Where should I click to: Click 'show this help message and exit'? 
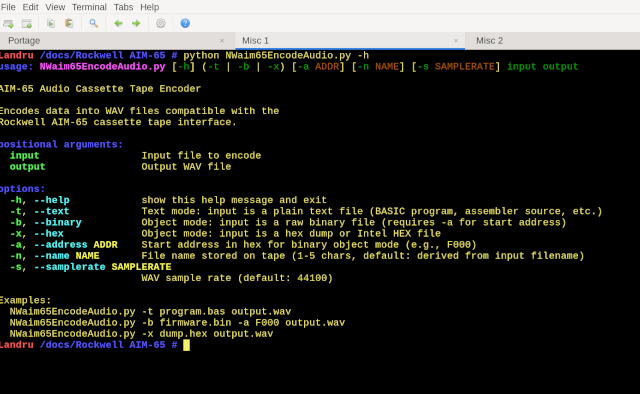point(234,200)
